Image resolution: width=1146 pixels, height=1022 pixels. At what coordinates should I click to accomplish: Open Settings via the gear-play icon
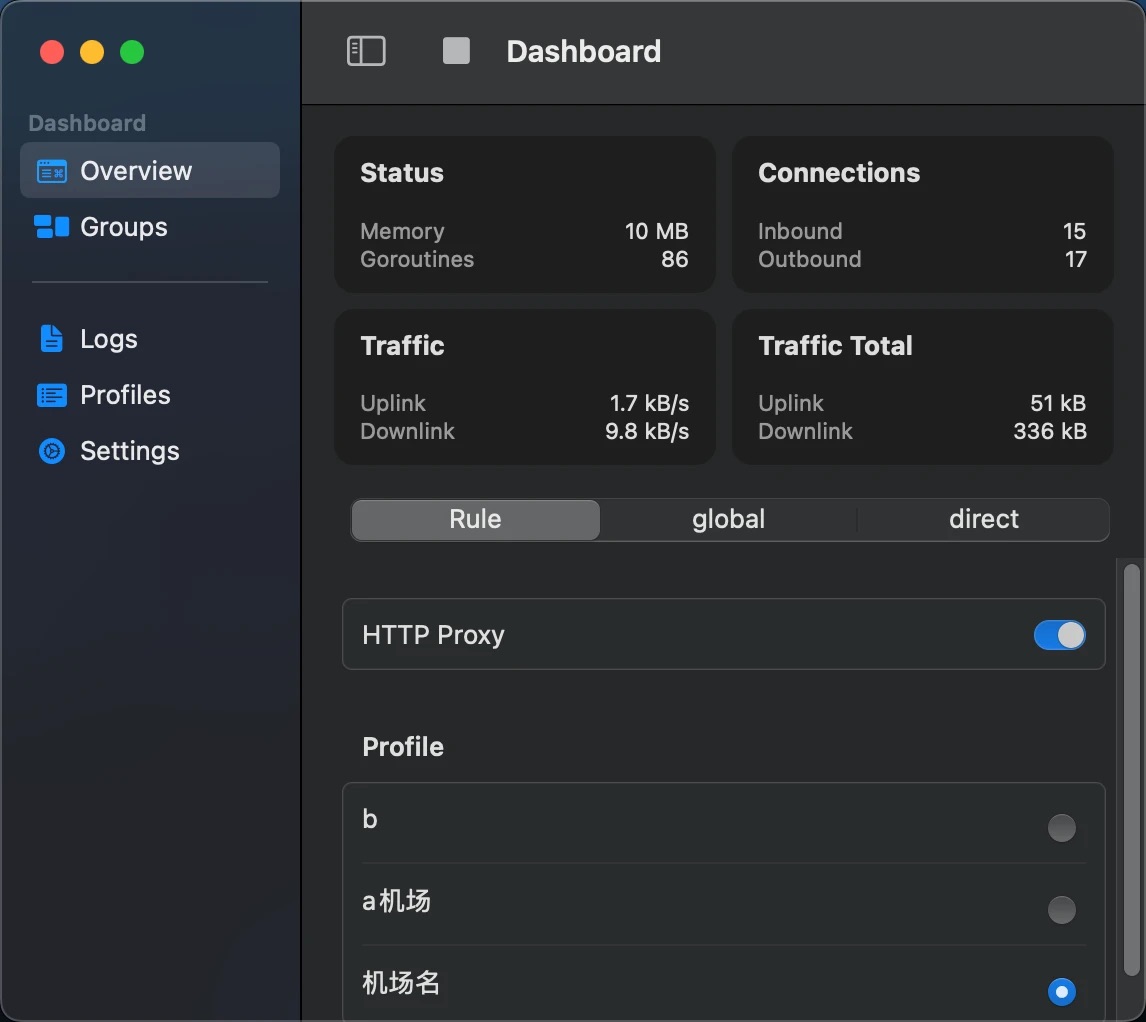click(x=51, y=450)
